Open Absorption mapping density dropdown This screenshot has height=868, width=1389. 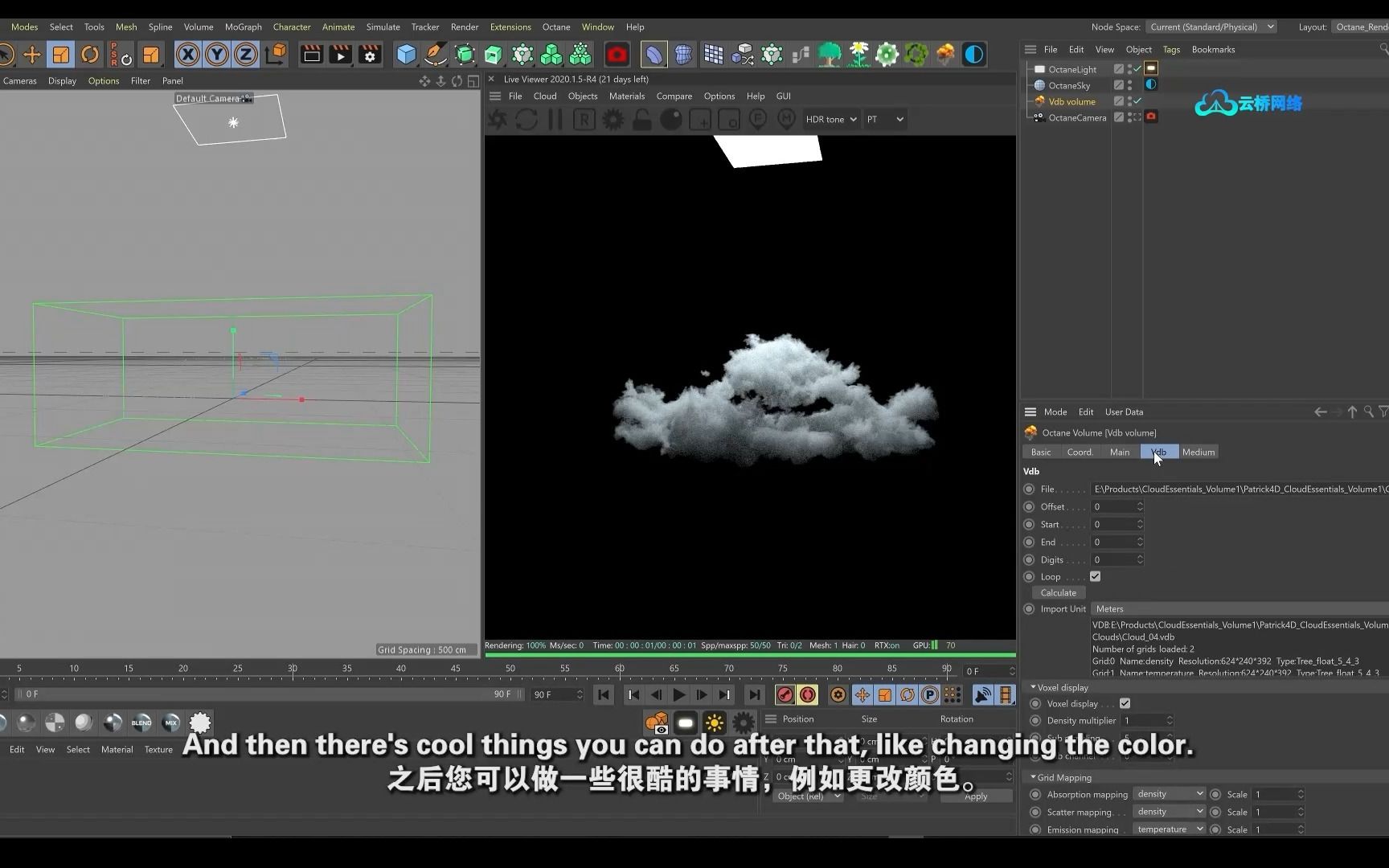(1169, 794)
